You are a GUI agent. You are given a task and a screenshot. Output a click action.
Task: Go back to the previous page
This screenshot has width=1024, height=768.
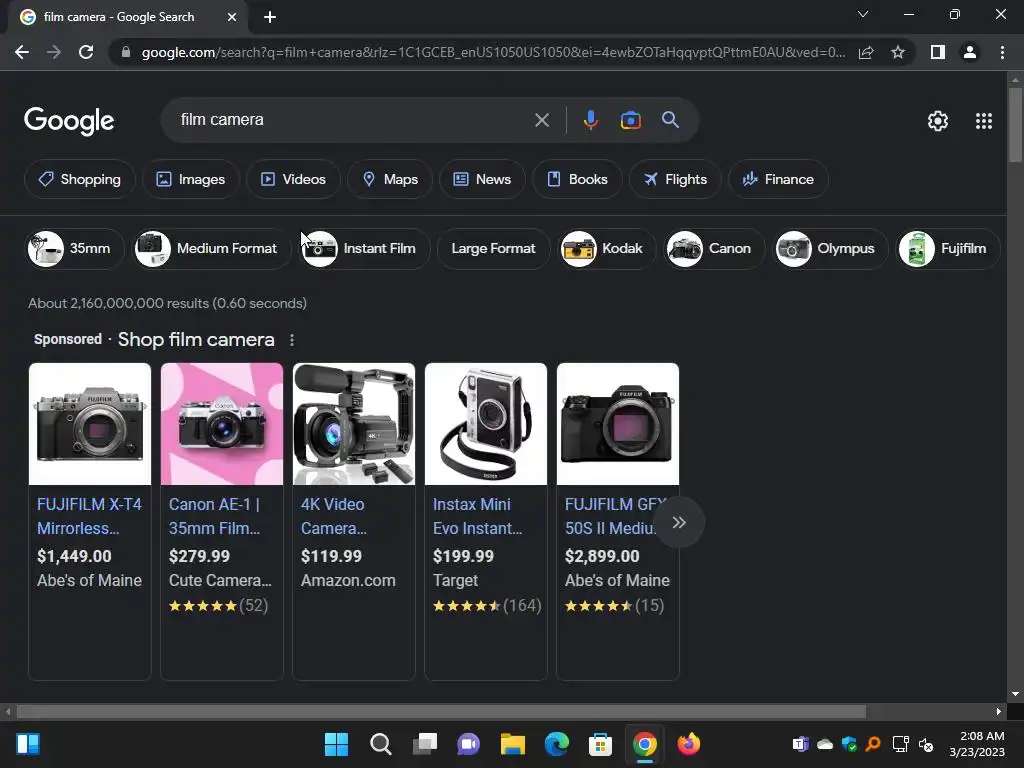22,52
